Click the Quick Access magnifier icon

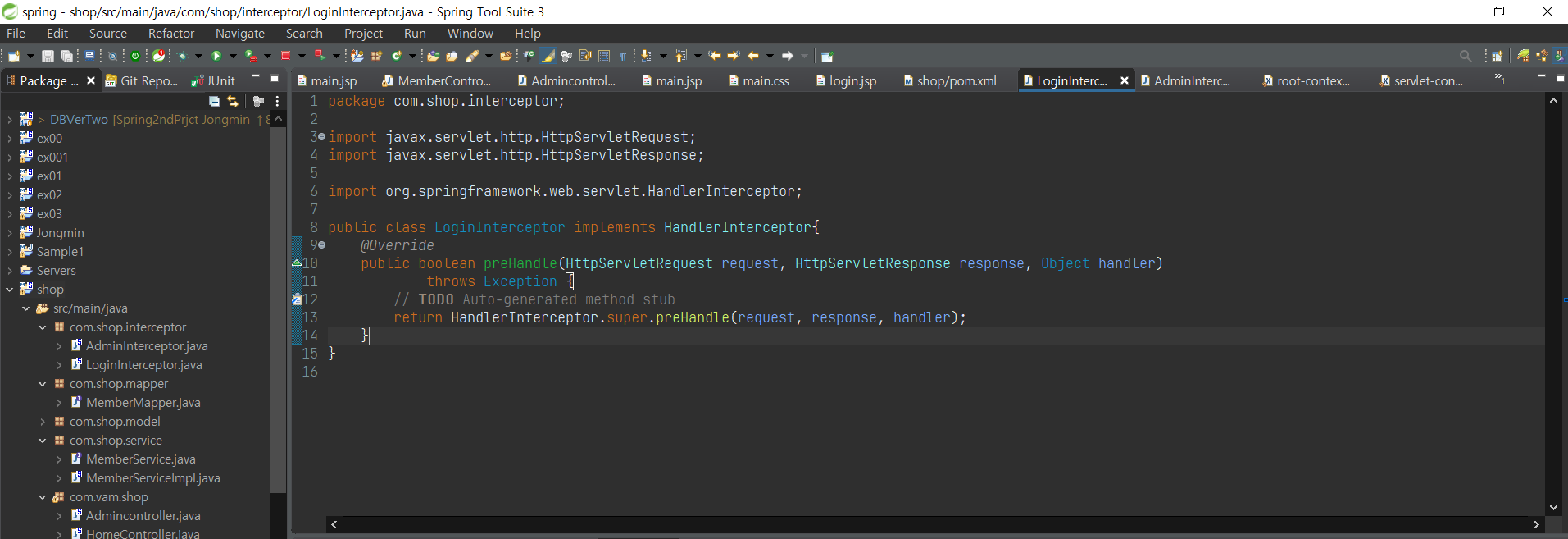coord(1466,56)
